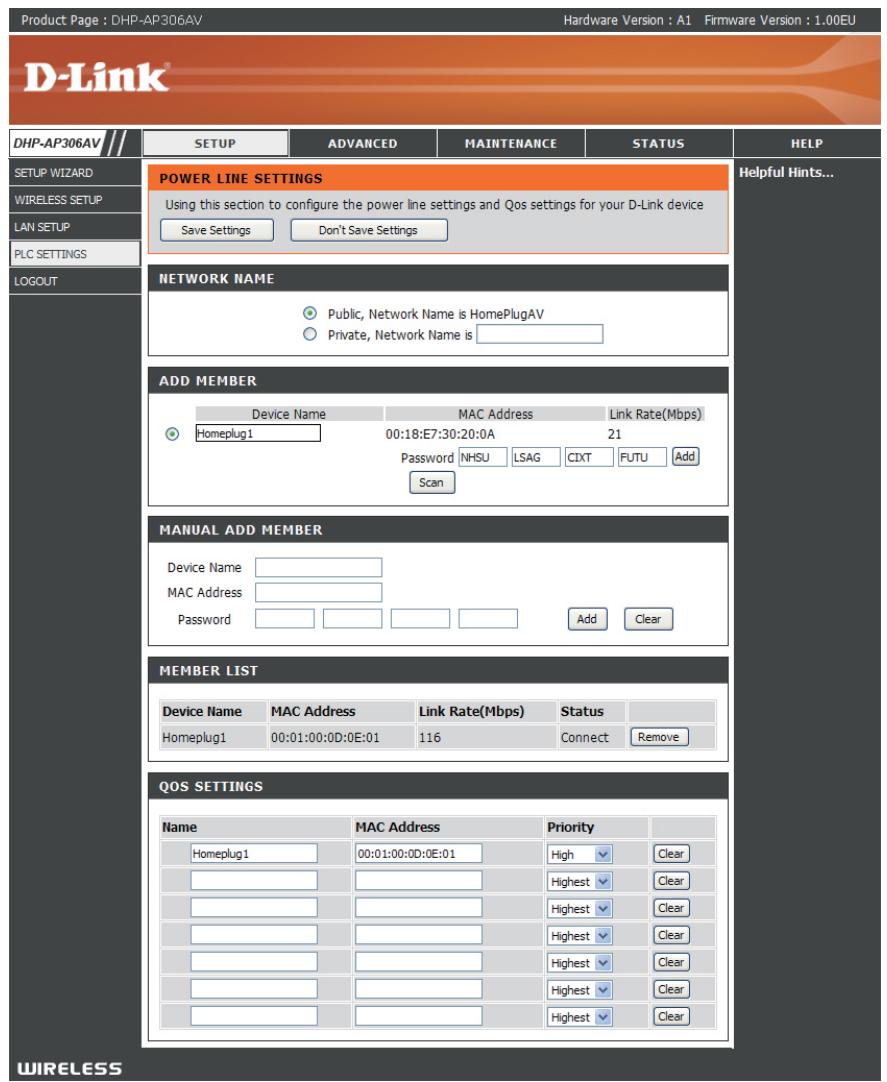887x1082 pixels.
Task: Click the Link Rate value 116
Action: [x=429, y=738]
